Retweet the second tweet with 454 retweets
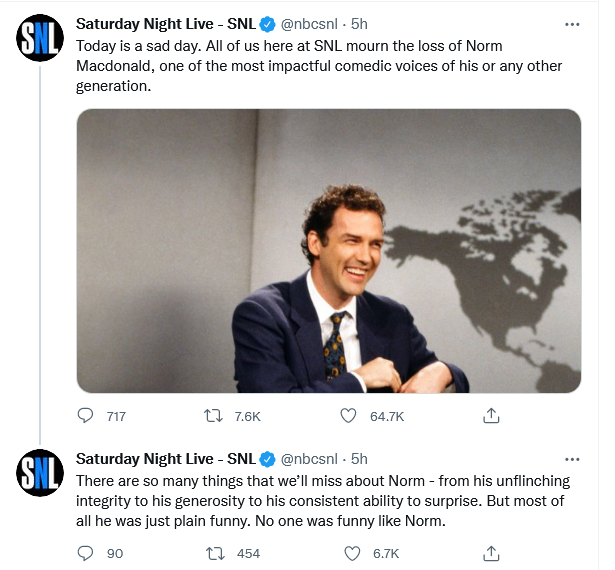This screenshot has width=615, height=570. pyautogui.click(x=214, y=552)
